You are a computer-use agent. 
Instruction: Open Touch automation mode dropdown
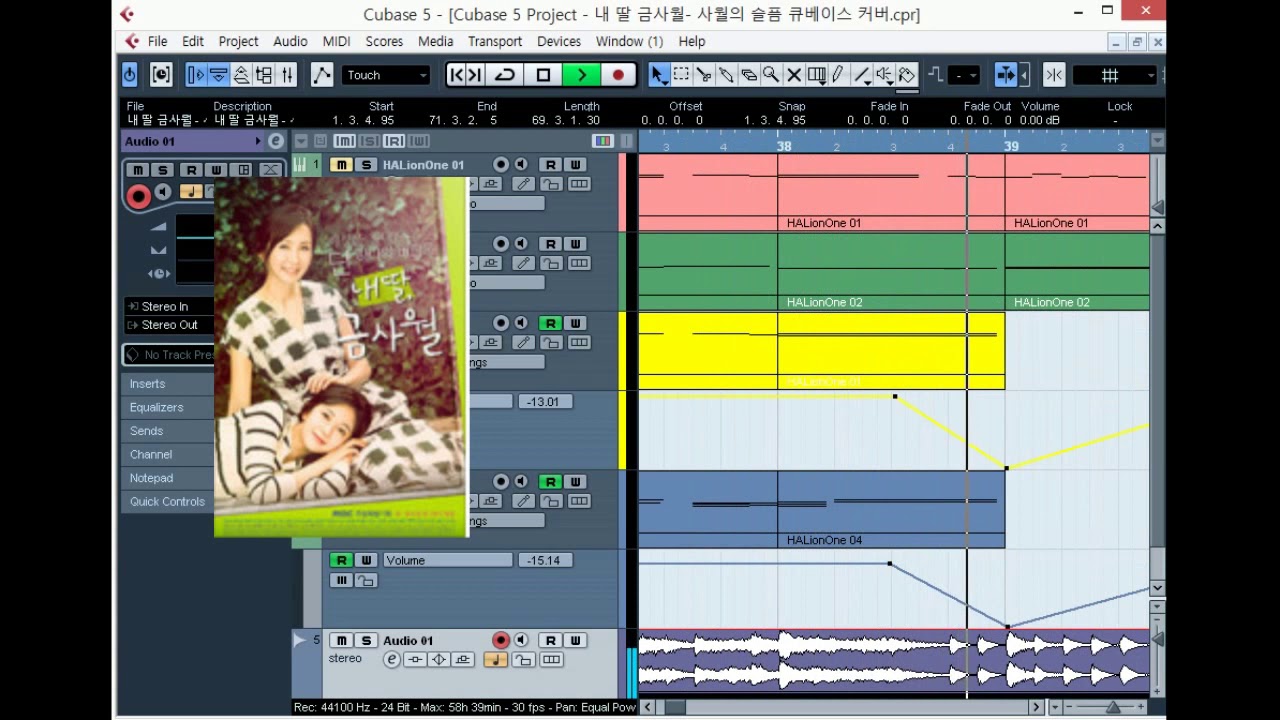(386, 75)
